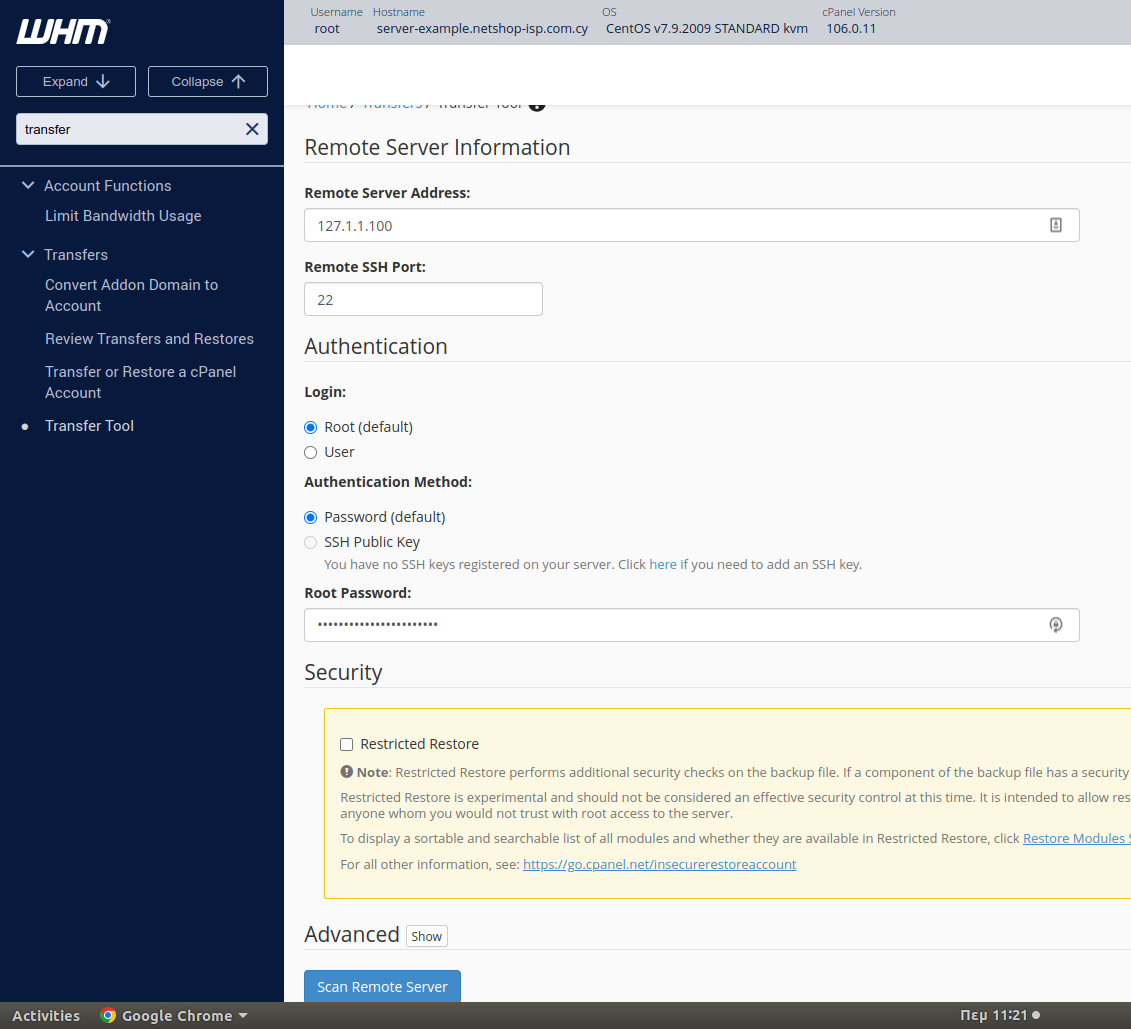This screenshot has width=1131, height=1029.
Task: Click the Remote Server Information heading
Action: tap(437, 147)
